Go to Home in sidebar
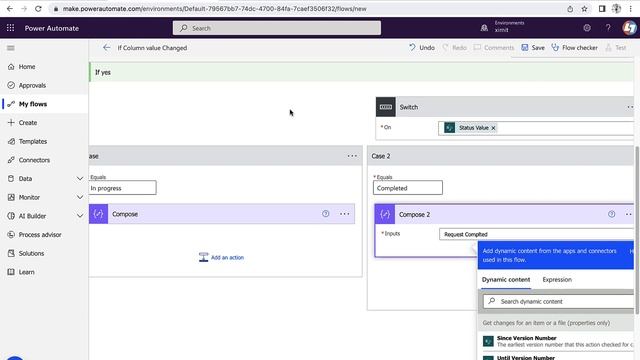 27,67
